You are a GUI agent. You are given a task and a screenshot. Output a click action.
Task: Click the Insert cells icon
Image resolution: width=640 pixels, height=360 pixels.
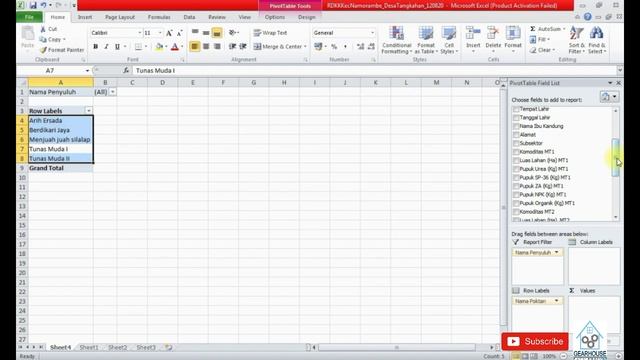(473, 34)
